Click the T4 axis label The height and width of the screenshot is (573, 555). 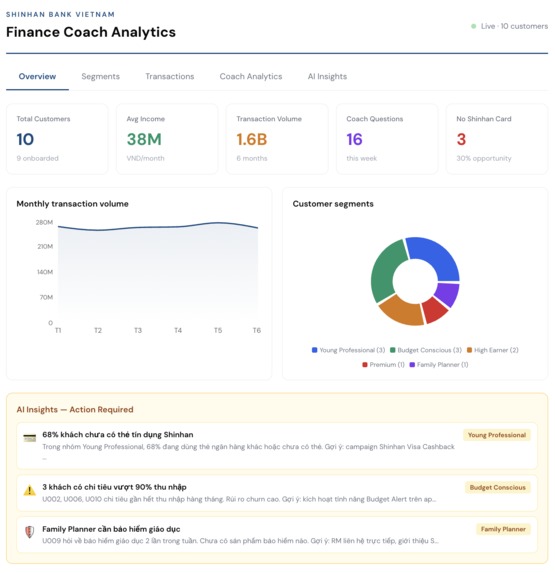[x=178, y=330]
